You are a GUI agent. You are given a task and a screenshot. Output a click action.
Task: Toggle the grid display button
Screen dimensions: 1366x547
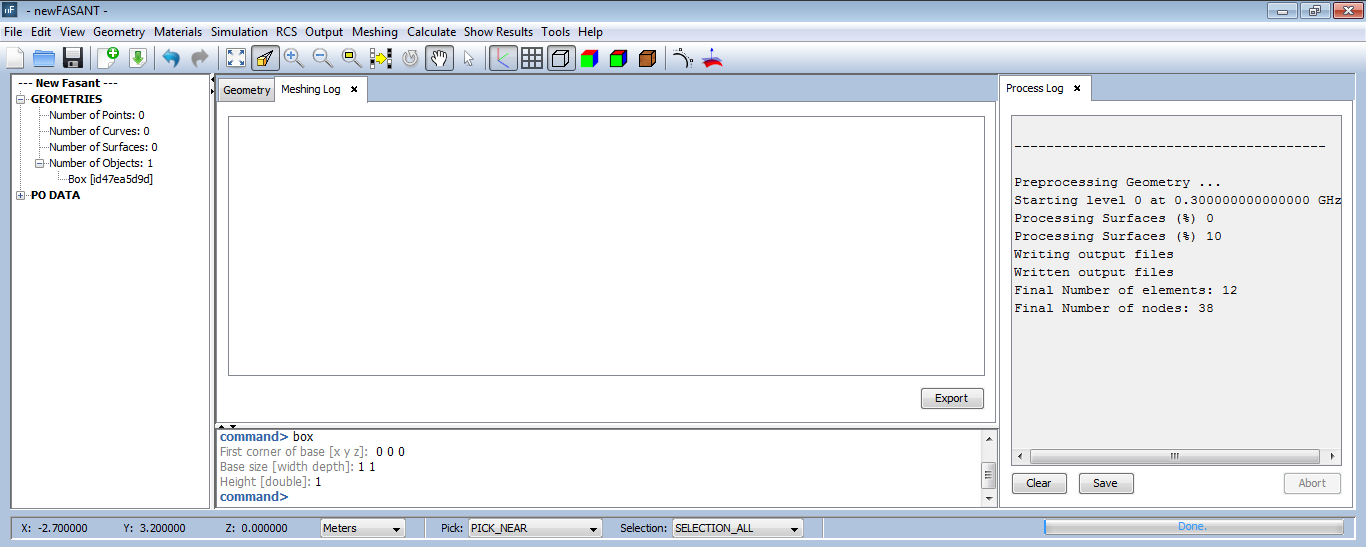pyautogui.click(x=532, y=58)
